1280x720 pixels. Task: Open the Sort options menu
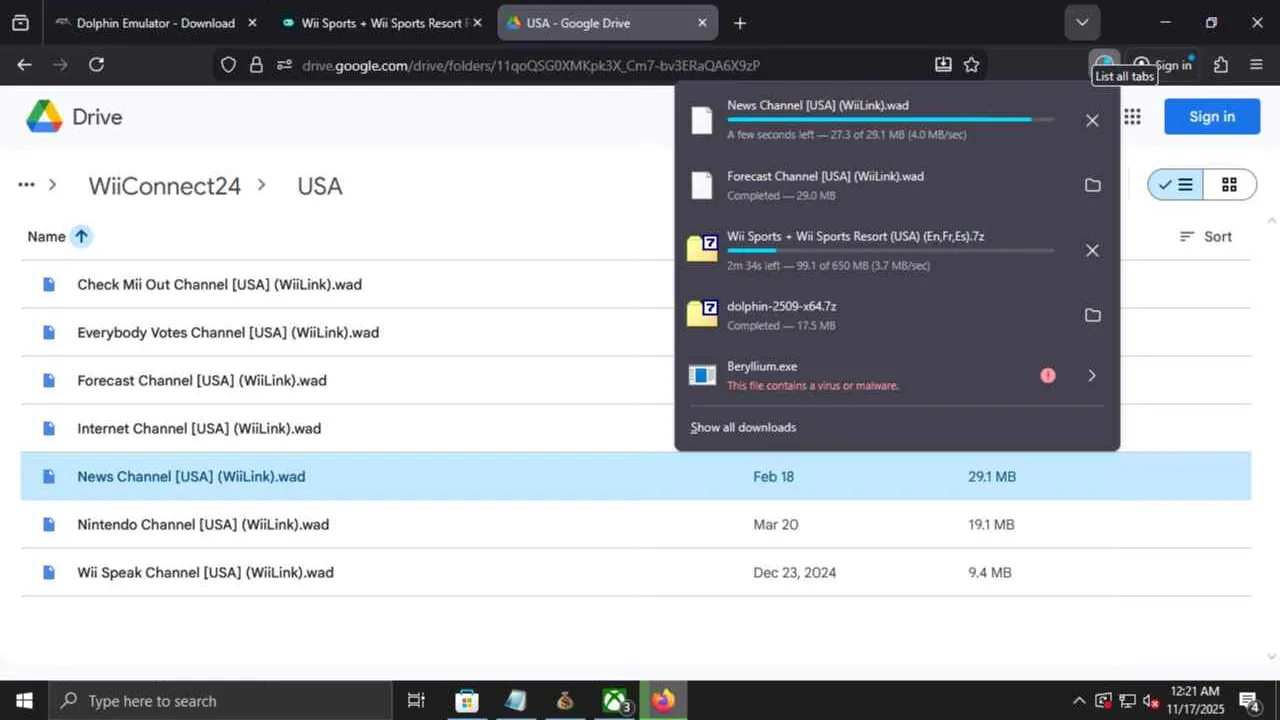pyautogui.click(x=1206, y=237)
